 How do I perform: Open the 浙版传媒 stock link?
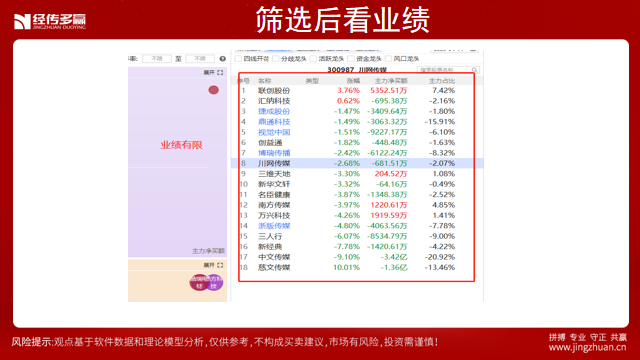[274, 226]
